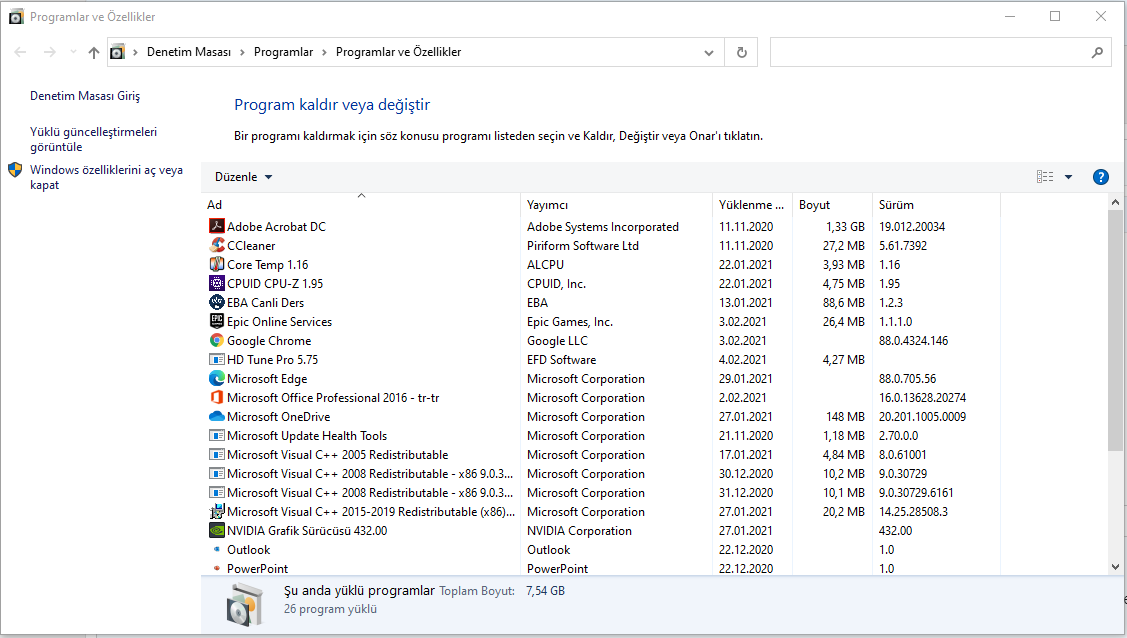The width and height of the screenshot is (1127, 638).
Task: Select the CCleaner program icon
Action: tap(216, 246)
